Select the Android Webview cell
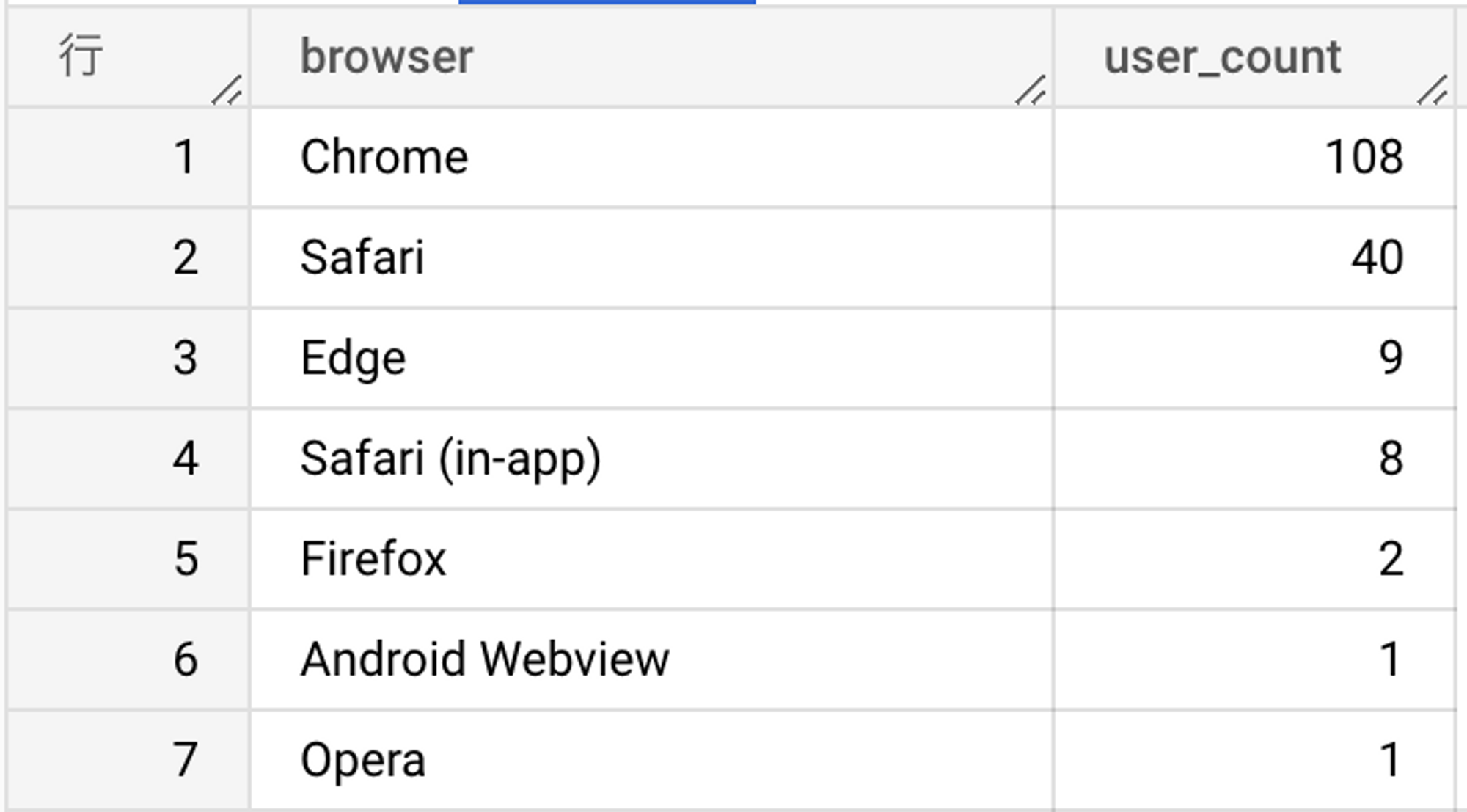The width and height of the screenshot is (1467, 812). 651,659
